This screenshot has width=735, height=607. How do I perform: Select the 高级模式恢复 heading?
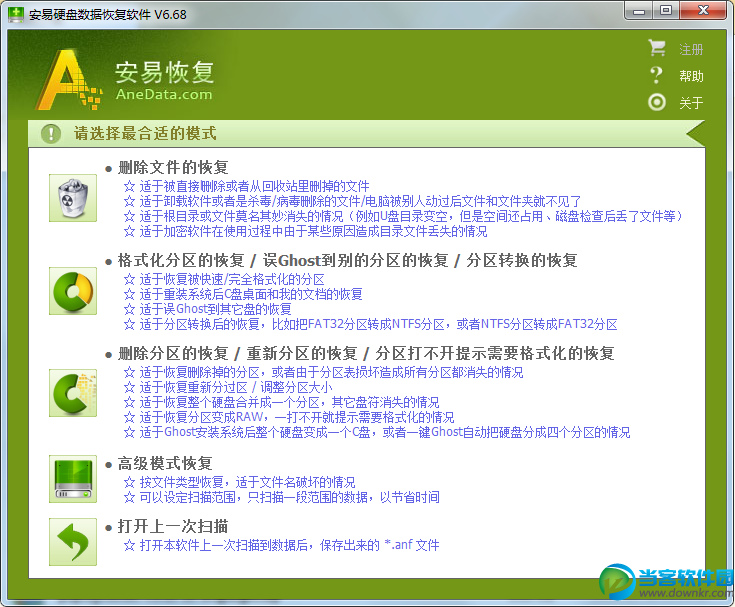(x=165, y=463)
